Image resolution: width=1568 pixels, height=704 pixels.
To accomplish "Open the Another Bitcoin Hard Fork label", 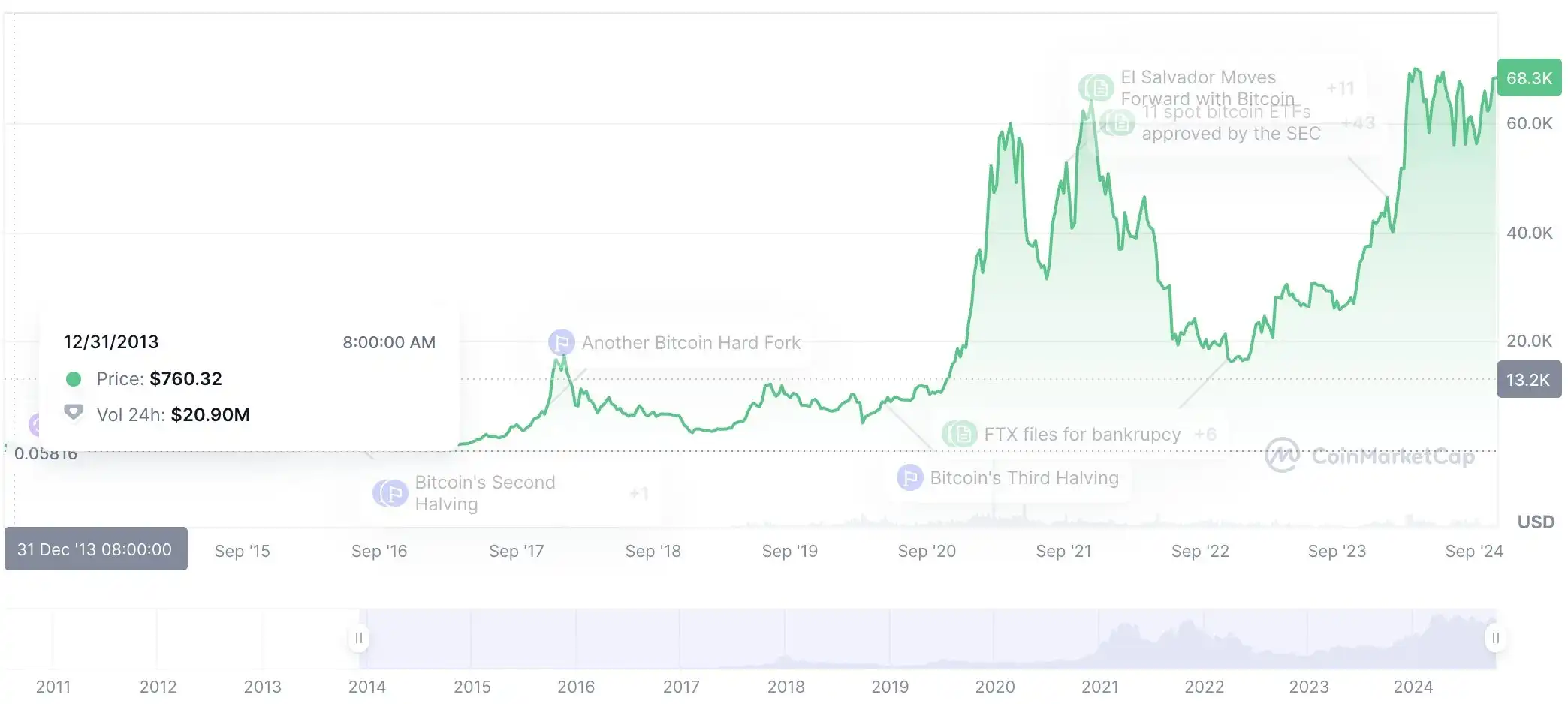I will (691, 342).
